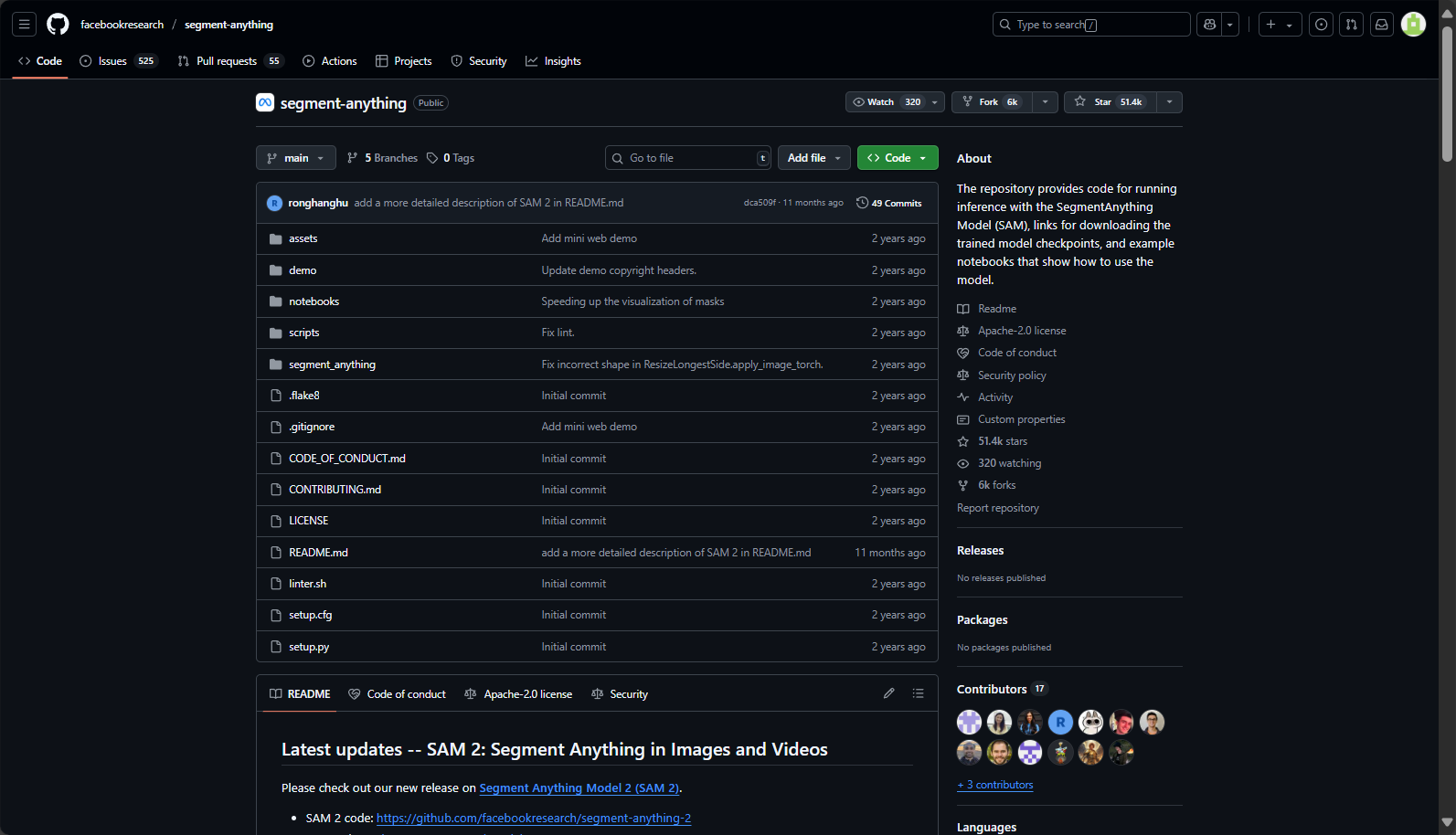Open segment-anything-2 GitHub URL link
Screen dimensions: 1456x835
pyautogui.click(x=534, y=819)
